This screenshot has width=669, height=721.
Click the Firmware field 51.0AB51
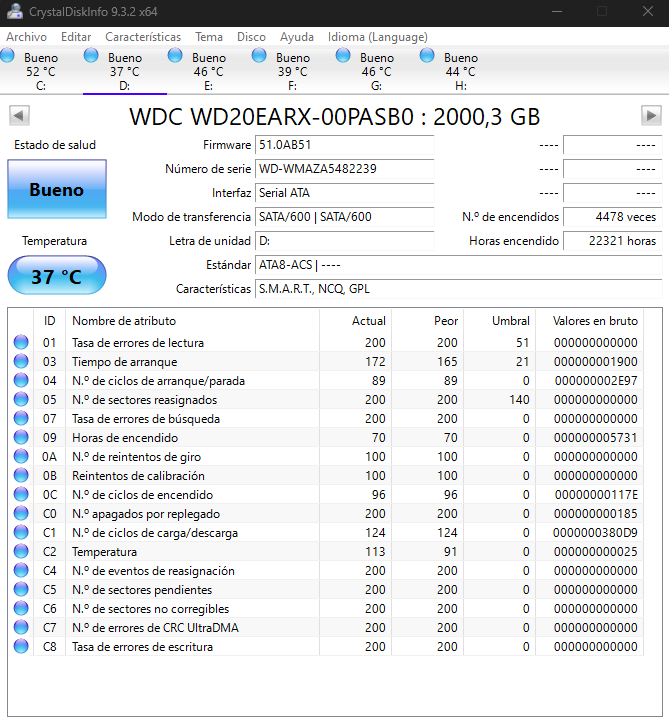(344, 145)
